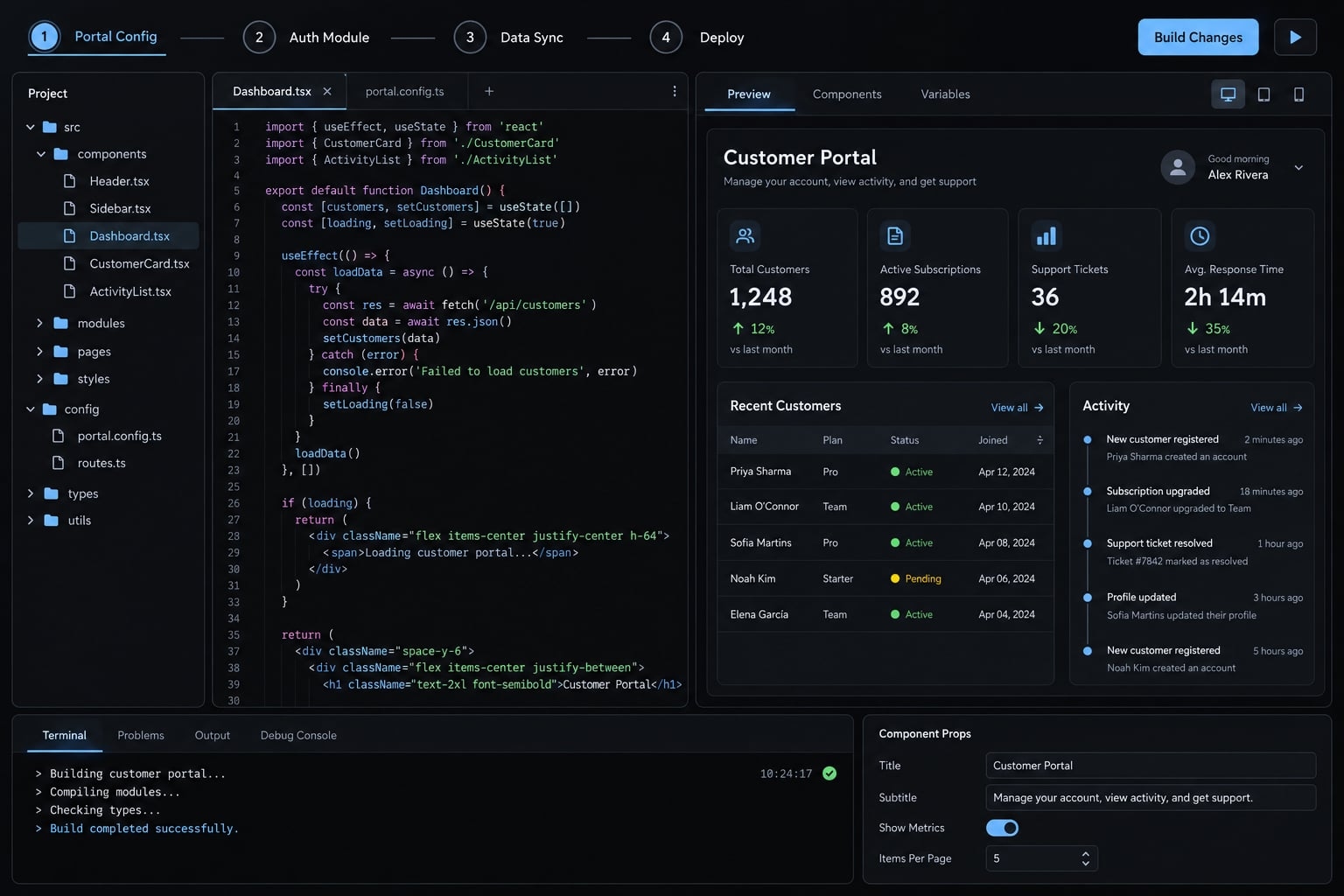1344x896 pixels.
Task: Open the Problems tab
Action: [141, 735]
